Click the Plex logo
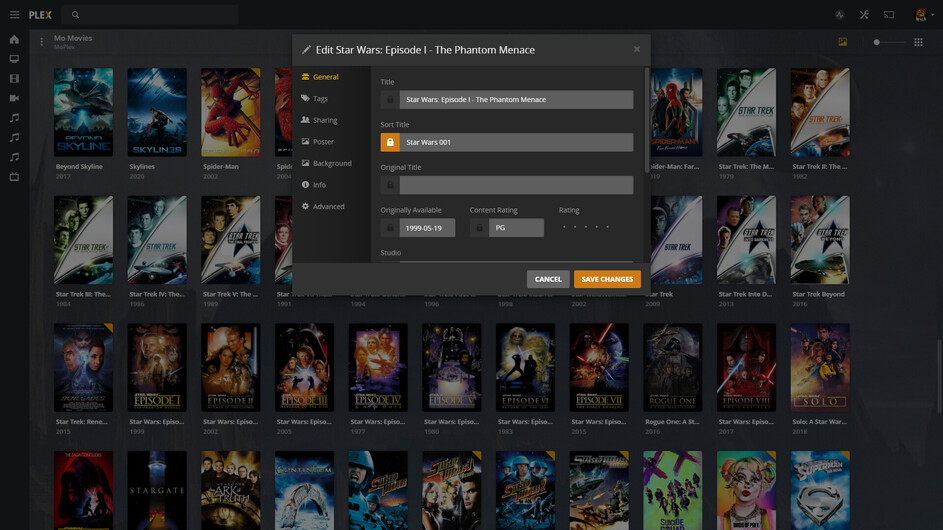943x530 pixels. pos(40,15)
